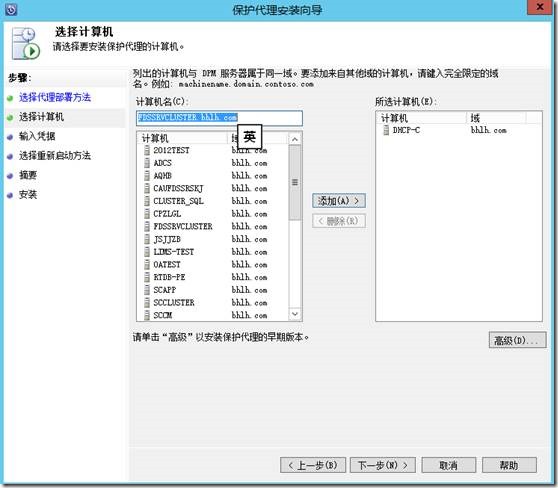Image resolution: width=558 pixels, height=488 pixels.
Task: Click the 添加(A) > button
Action: tap(339, 201)
